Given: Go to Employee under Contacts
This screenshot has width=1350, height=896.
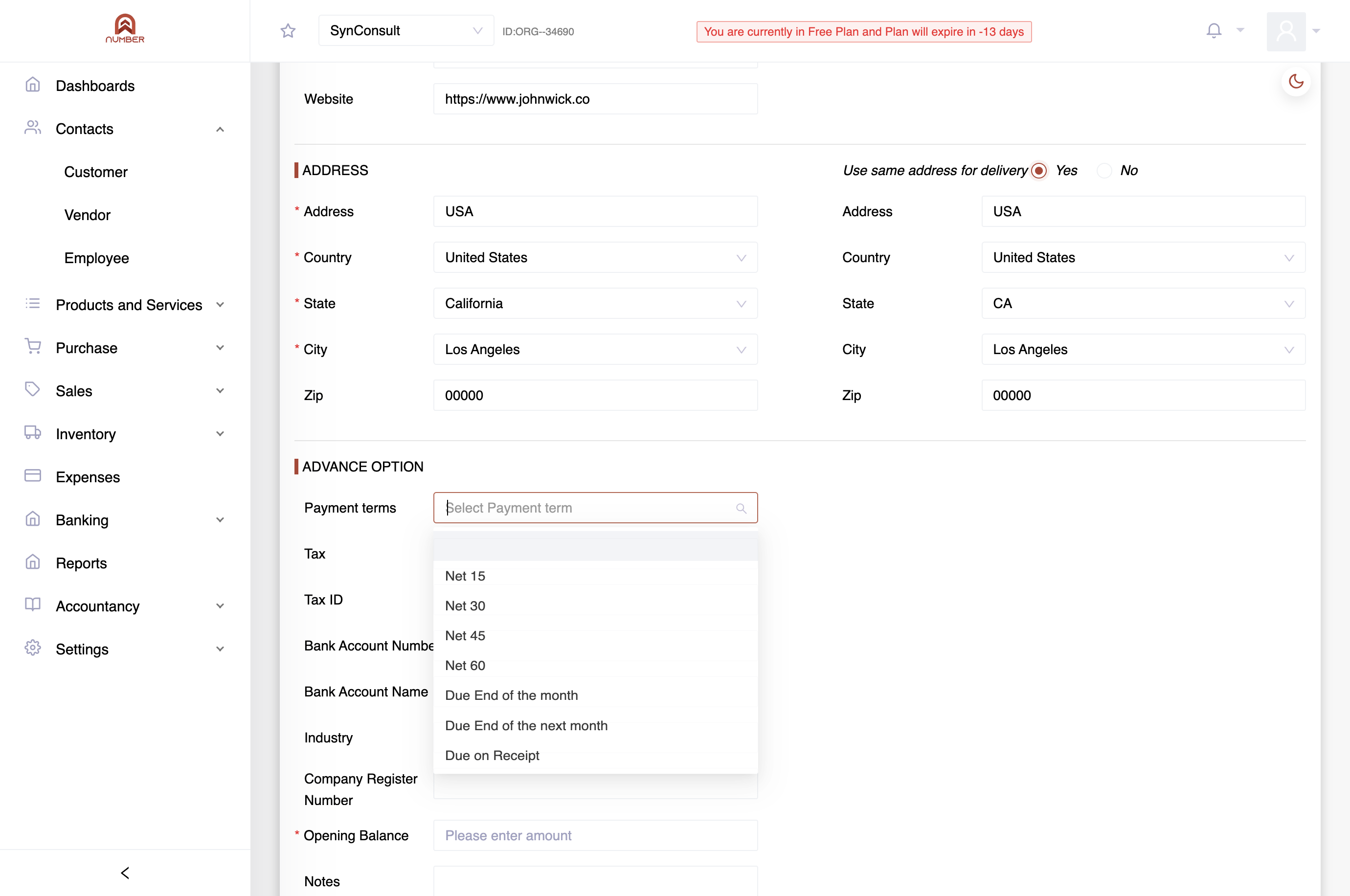Looking at the screenshot, I should [96, 258].
